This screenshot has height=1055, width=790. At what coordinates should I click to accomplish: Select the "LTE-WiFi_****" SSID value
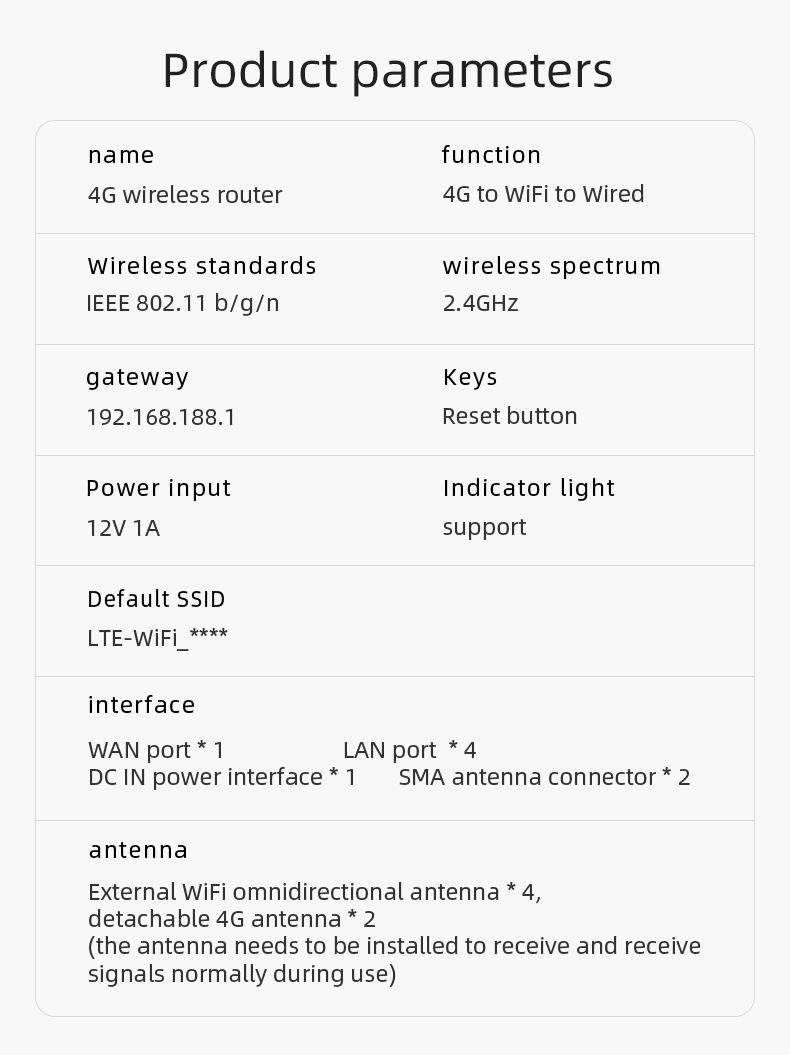click(157, 637)
